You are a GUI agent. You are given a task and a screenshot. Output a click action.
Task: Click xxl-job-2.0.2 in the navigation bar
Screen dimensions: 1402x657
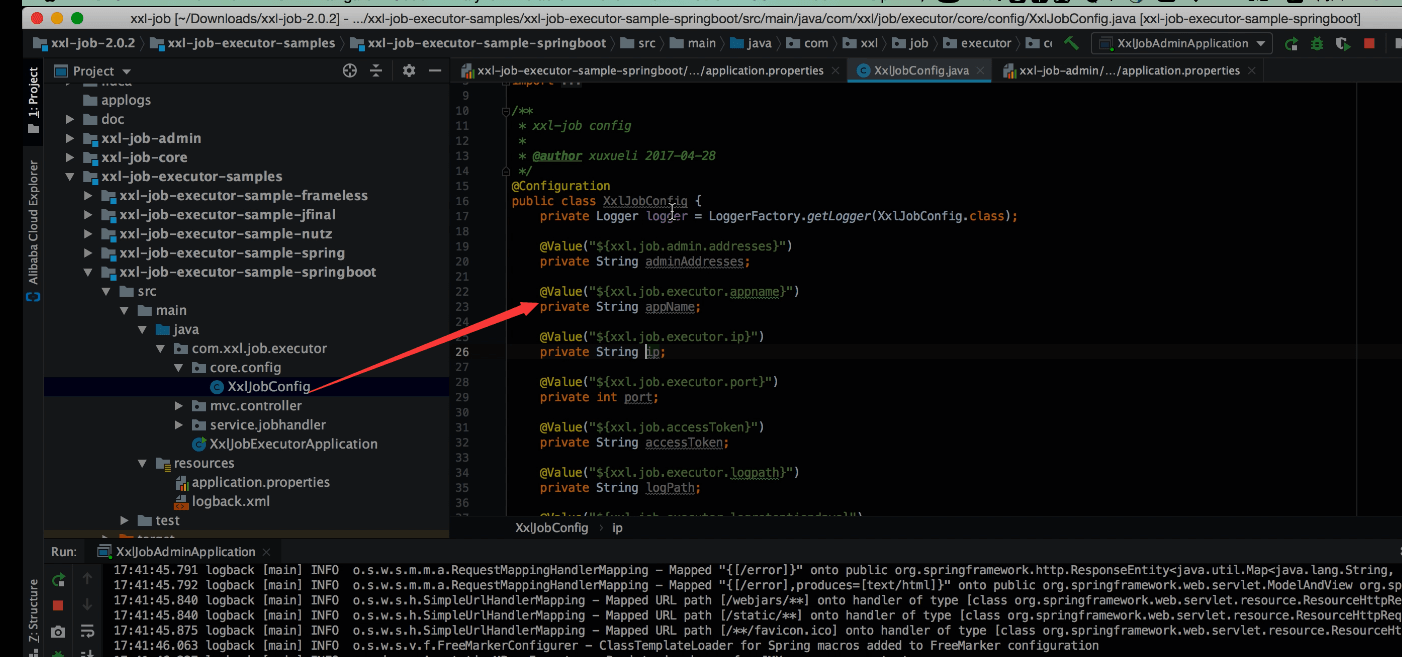pyautogui.click(x=85, y=43)
